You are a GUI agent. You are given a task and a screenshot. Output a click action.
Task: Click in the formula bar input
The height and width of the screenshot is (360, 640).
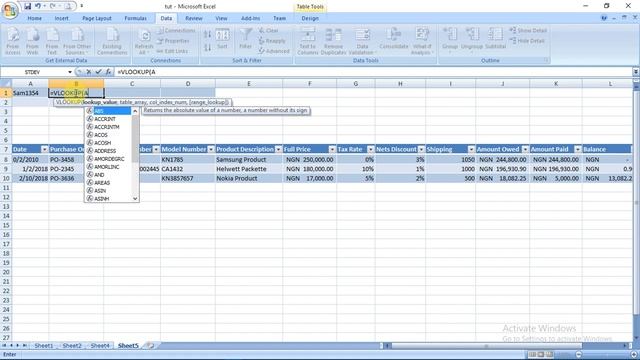373,72
